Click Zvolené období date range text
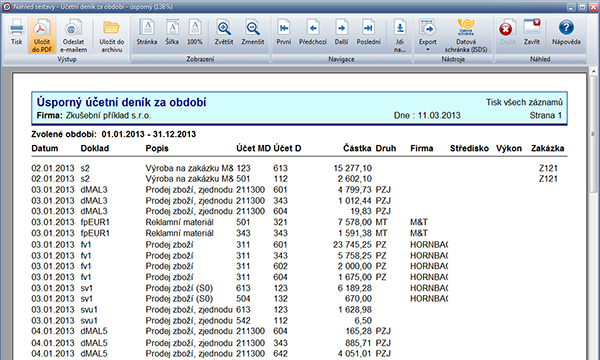 point(114,134)
